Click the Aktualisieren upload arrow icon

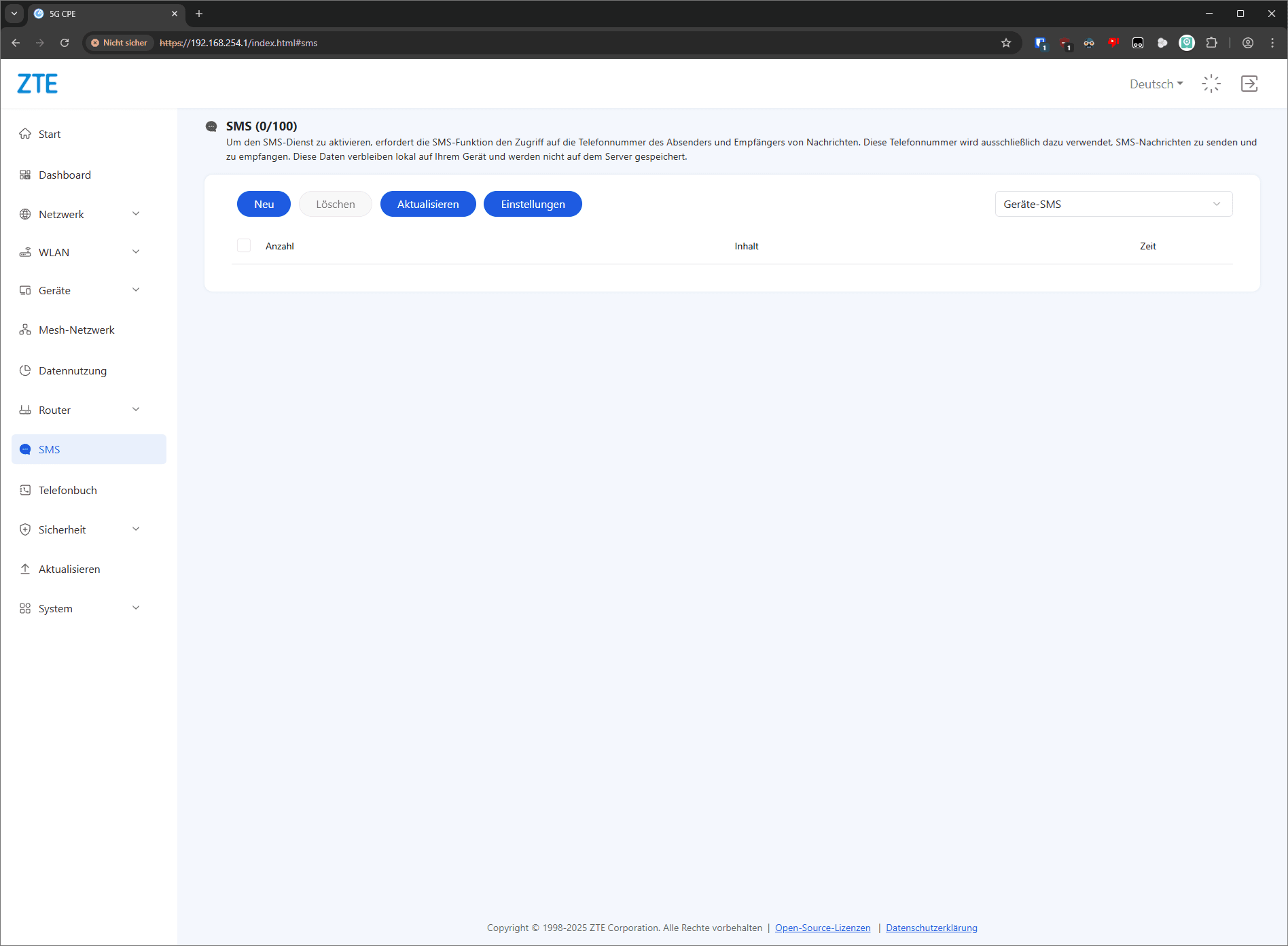click(25, 569)
